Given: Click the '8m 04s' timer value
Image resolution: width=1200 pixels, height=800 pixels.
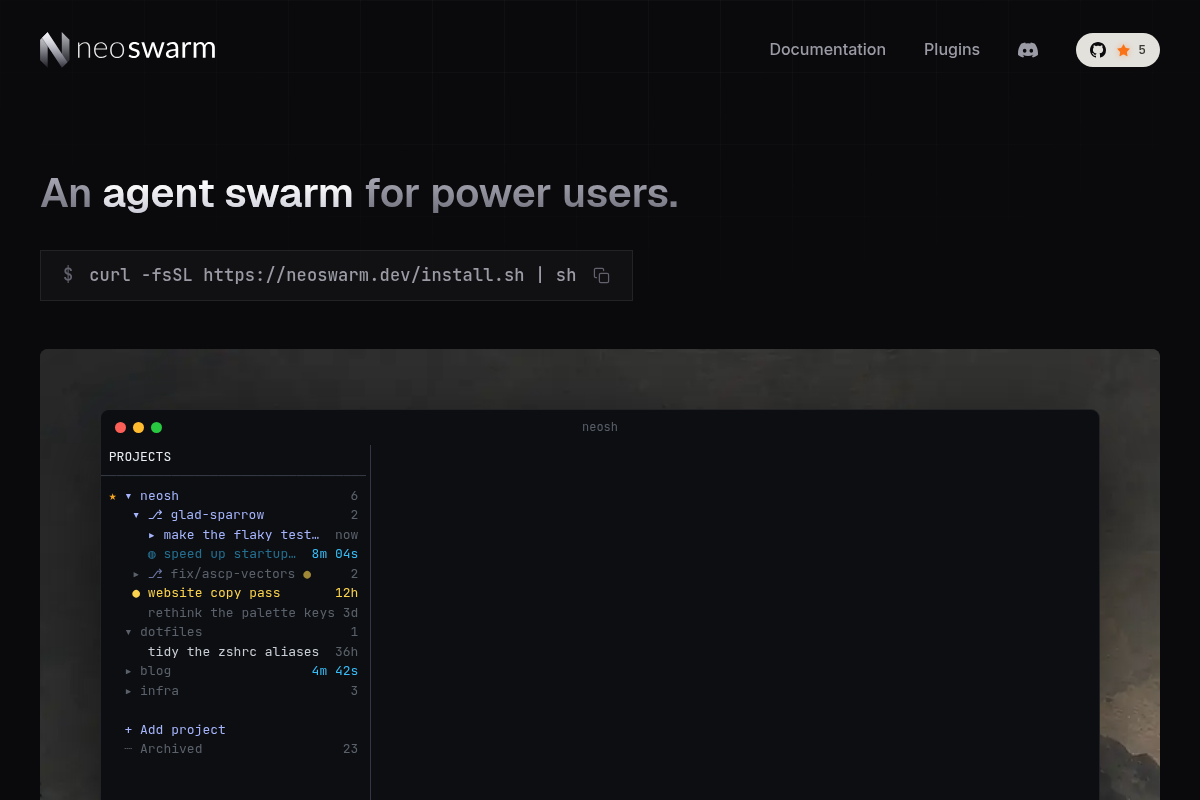Looking at the screenshot, I should coord(335,554).
